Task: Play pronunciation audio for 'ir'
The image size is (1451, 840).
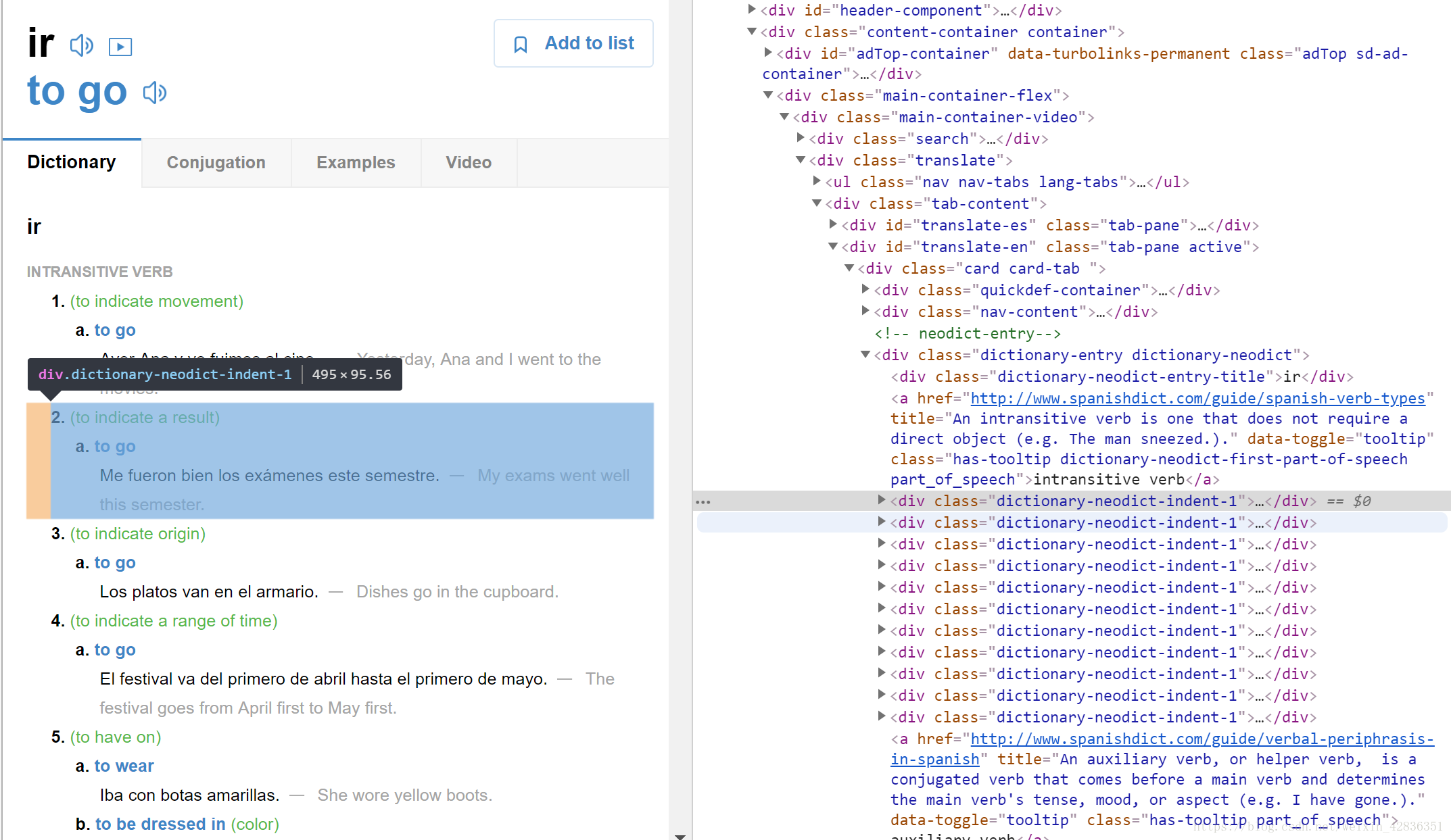Action: tap(81, 46)
